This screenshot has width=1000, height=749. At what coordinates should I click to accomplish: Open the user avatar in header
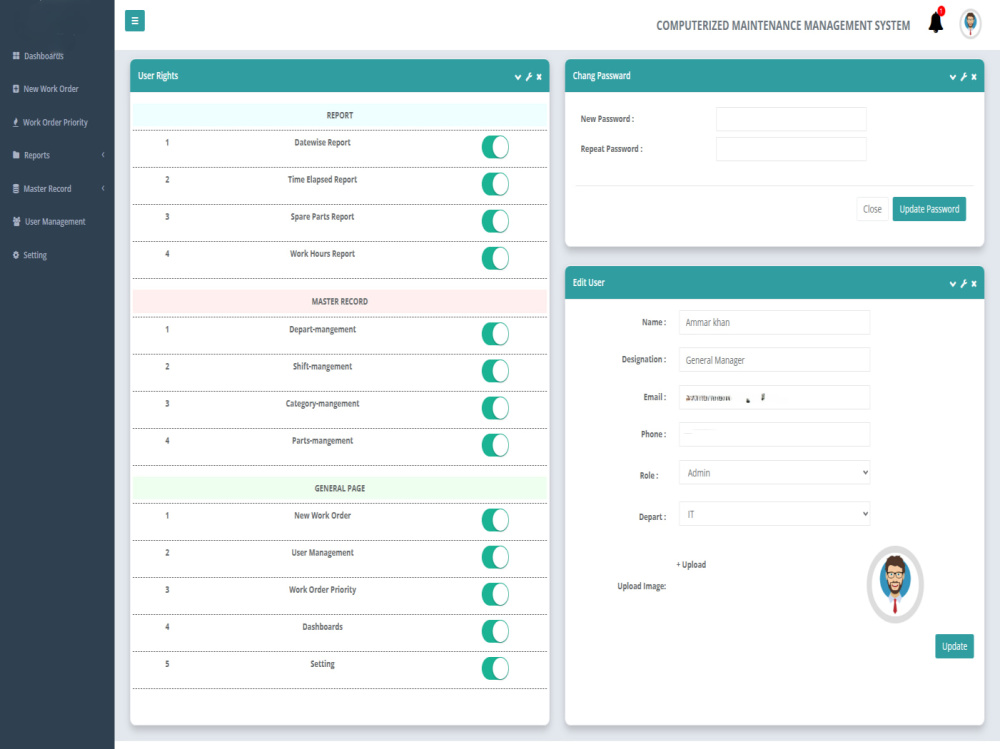[970, 24]
